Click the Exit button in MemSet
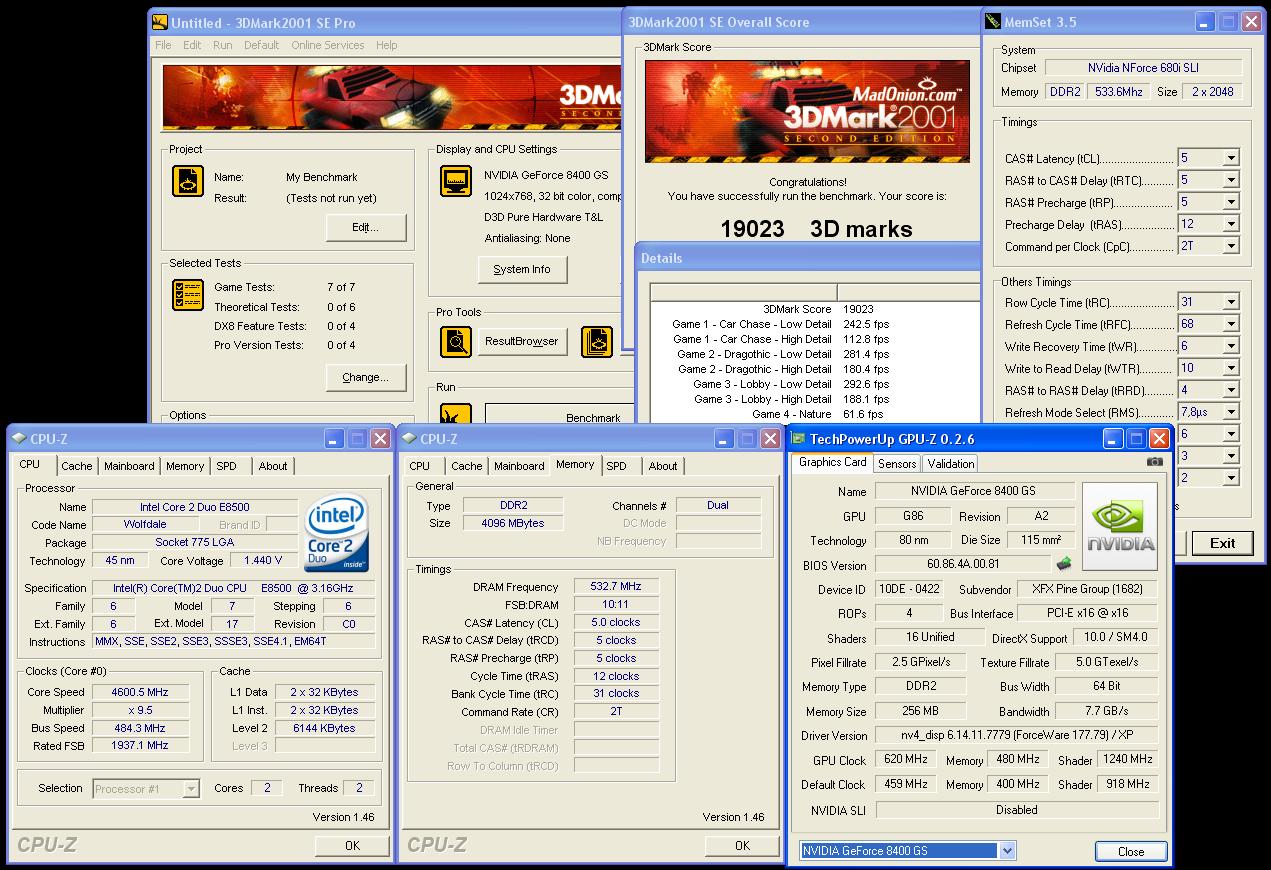The width and height of the screenshot is (1271, 870). coord(1222,543)
